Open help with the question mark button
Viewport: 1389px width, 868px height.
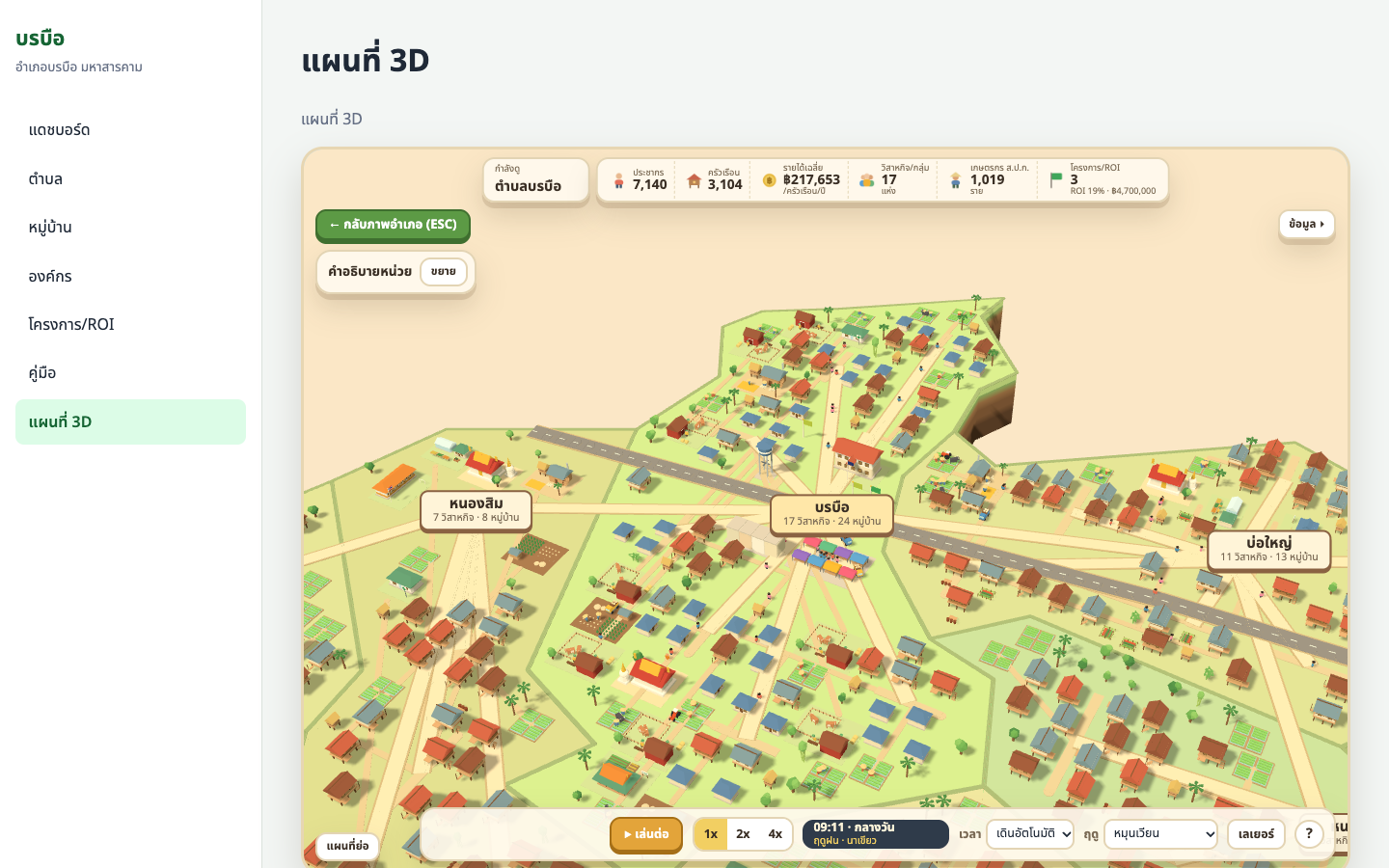pos(1309,834)
